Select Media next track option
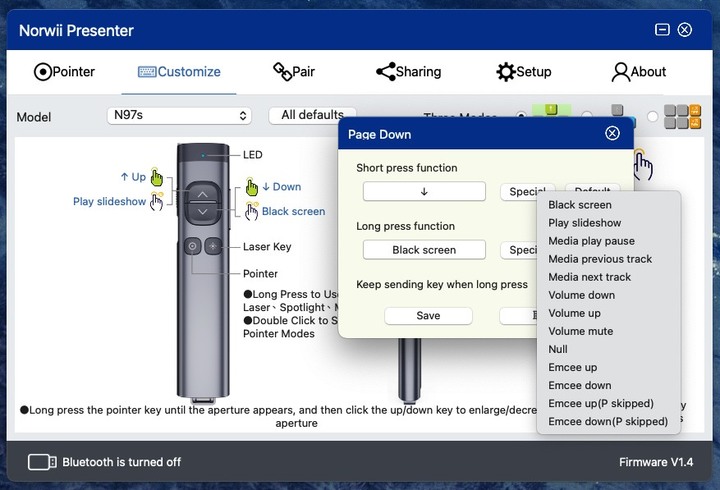The width and height of the screenshot is (720, 490). (589, 277)
